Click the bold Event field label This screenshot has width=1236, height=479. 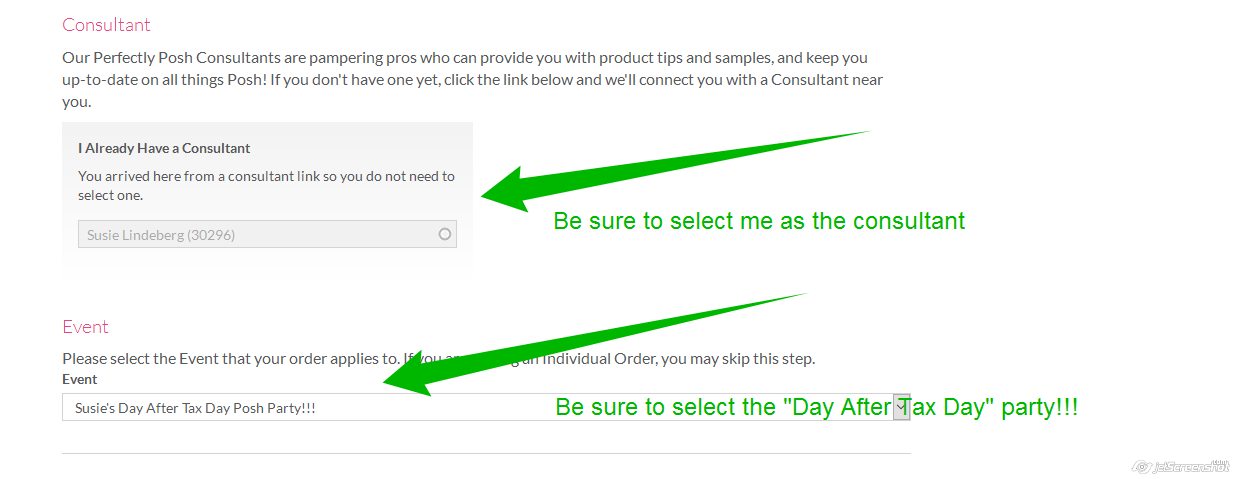(80, 379)
